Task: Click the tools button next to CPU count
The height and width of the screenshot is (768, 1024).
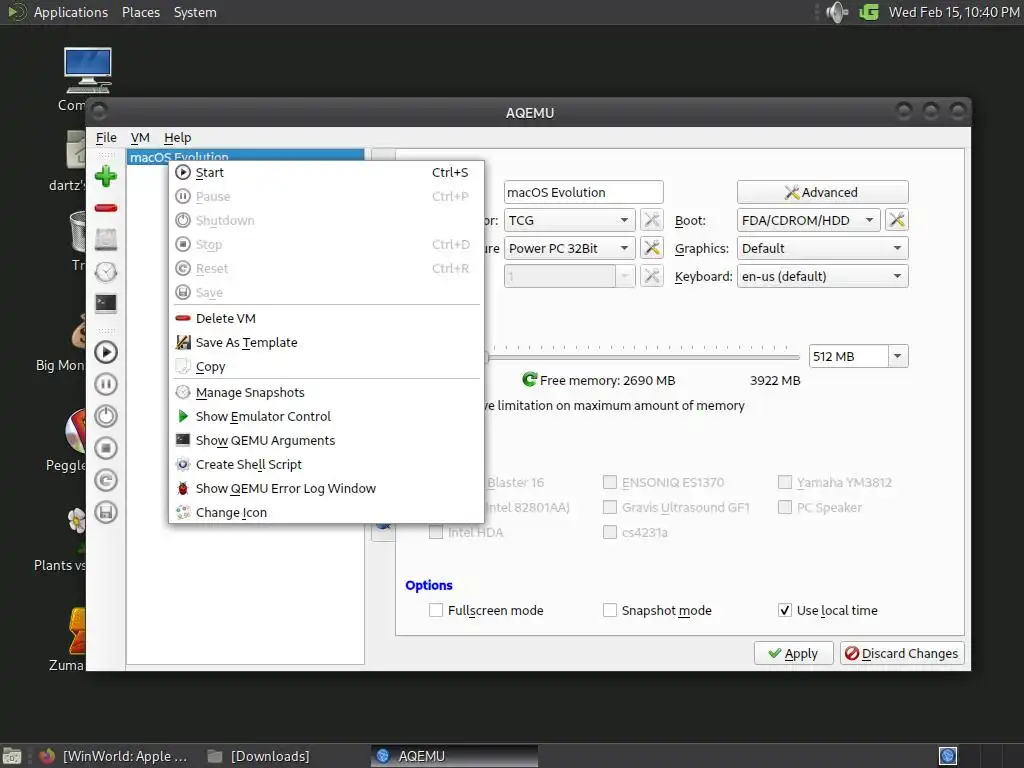Action: [652, 276]
